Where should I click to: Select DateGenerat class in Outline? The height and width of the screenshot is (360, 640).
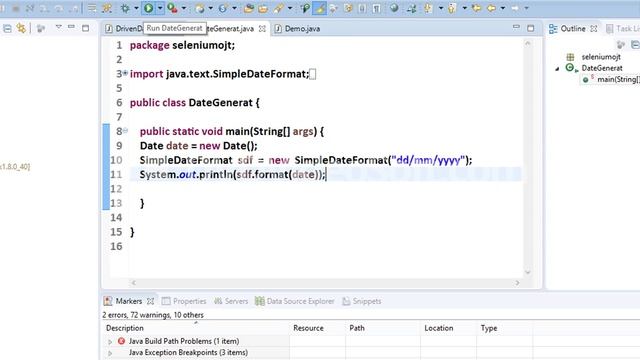tap(602, 68)
